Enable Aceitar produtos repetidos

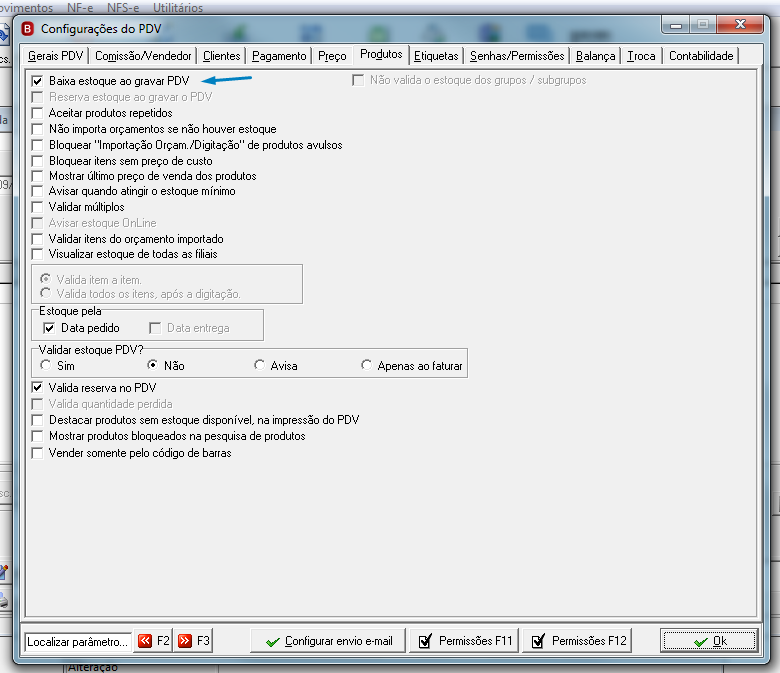coord(37,113)
